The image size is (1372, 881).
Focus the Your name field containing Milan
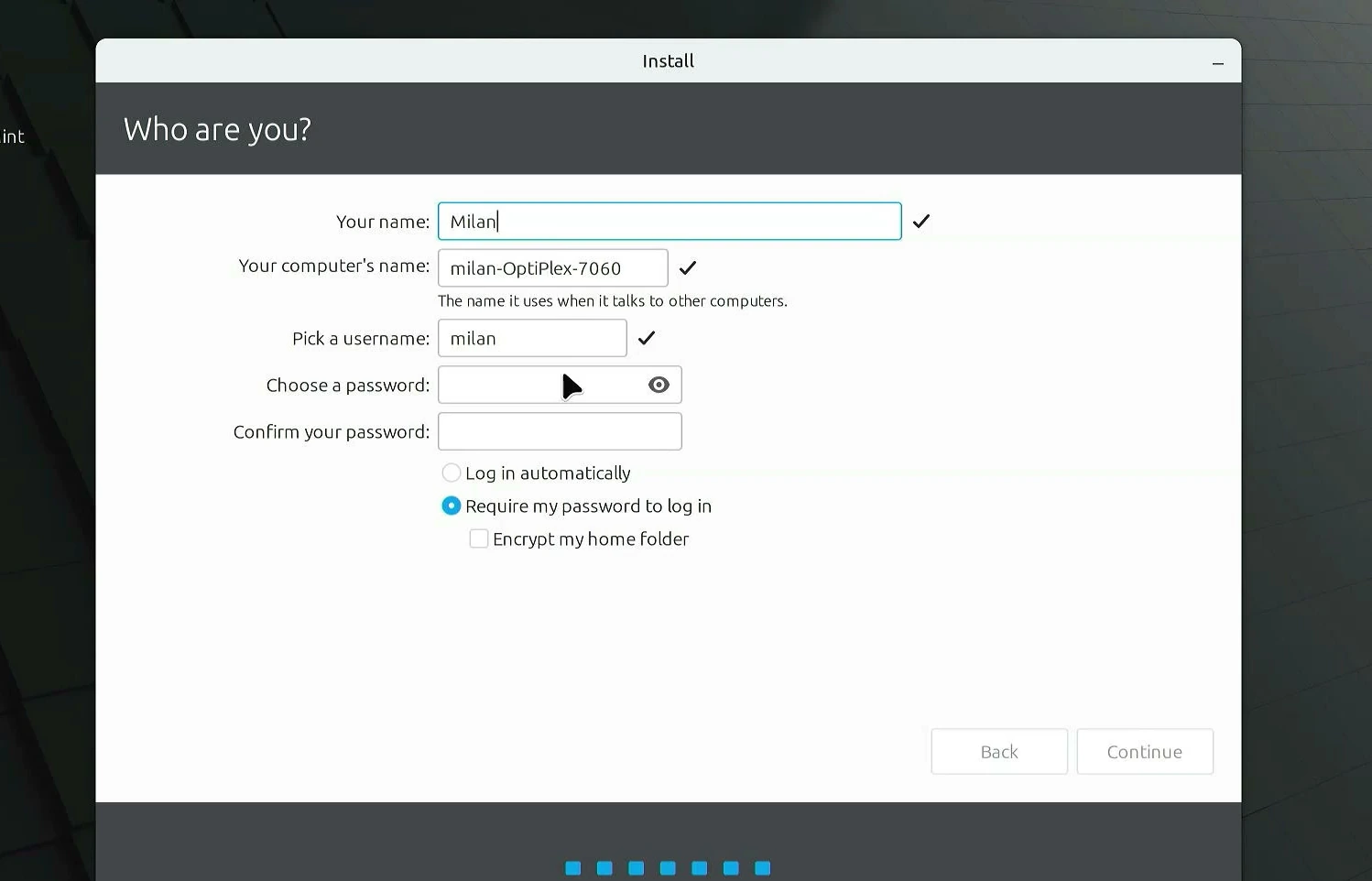[x=670, y=221]
